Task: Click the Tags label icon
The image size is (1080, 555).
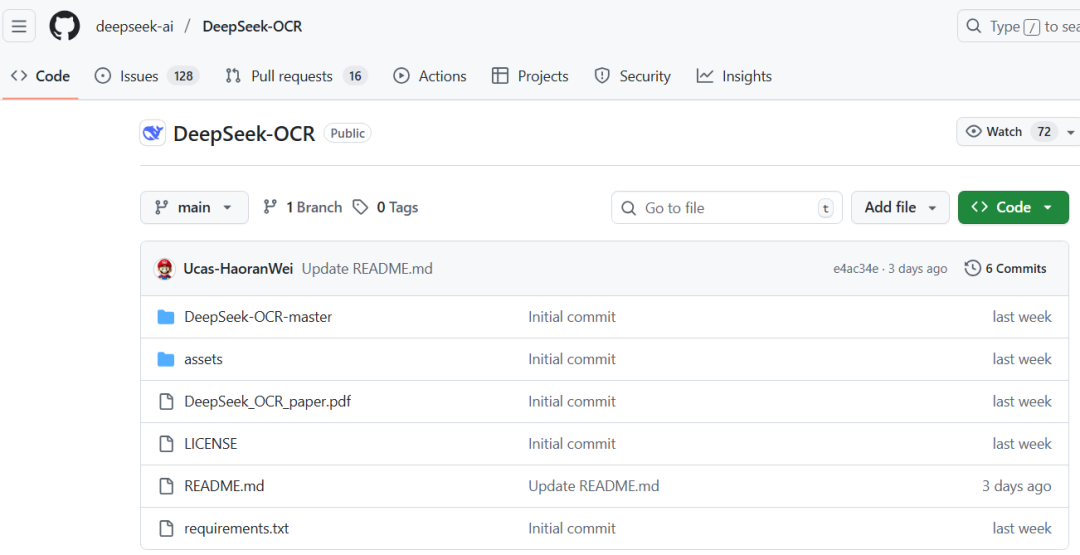Action: tap(361, 207)
